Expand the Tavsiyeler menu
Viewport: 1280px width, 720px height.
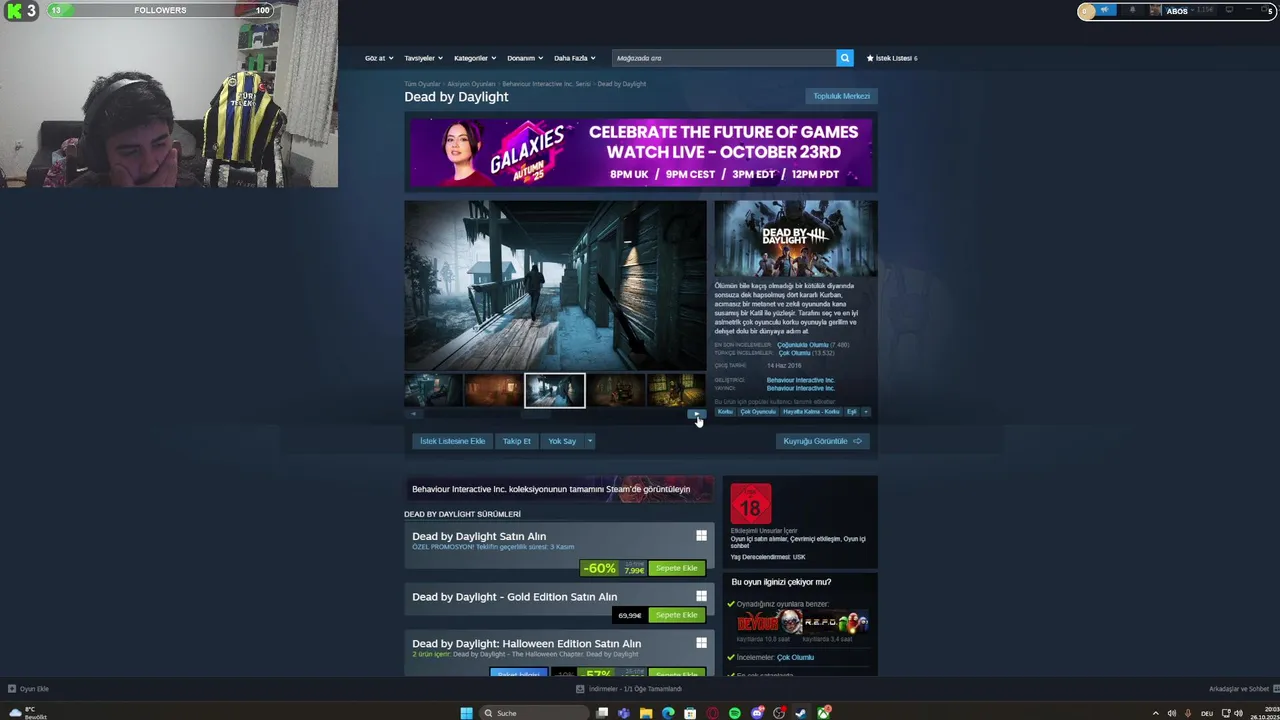[423, 58]
